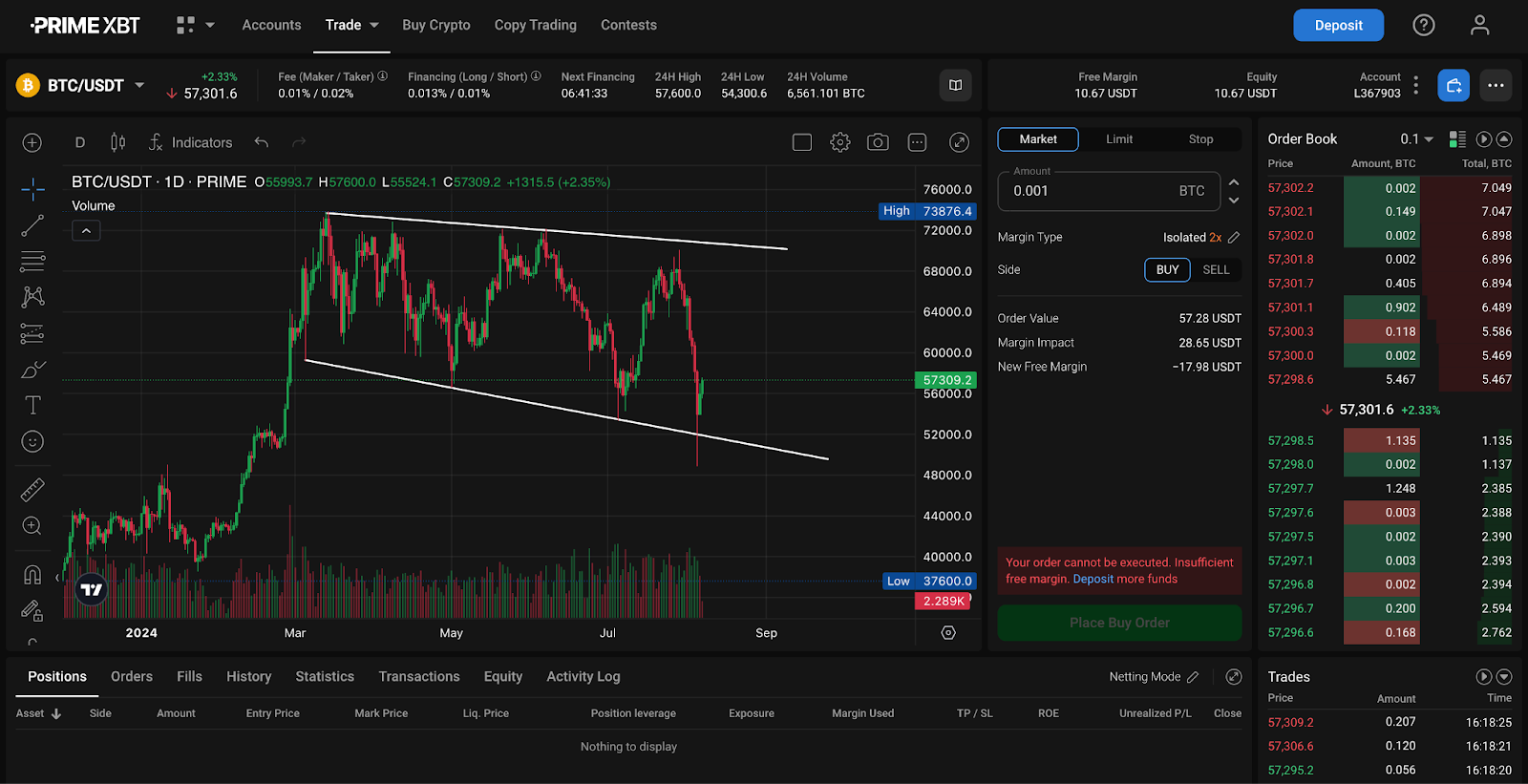Select the D timeframe interval

pyautogui.click(x=80, y=142)
